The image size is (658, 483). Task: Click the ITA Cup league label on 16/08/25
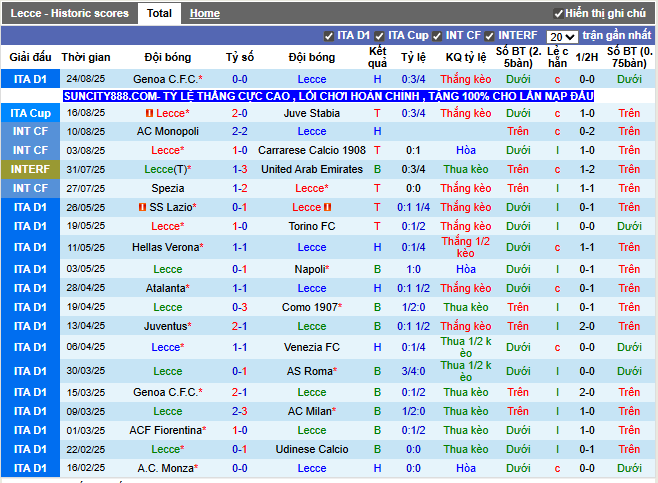pos(30,113)
